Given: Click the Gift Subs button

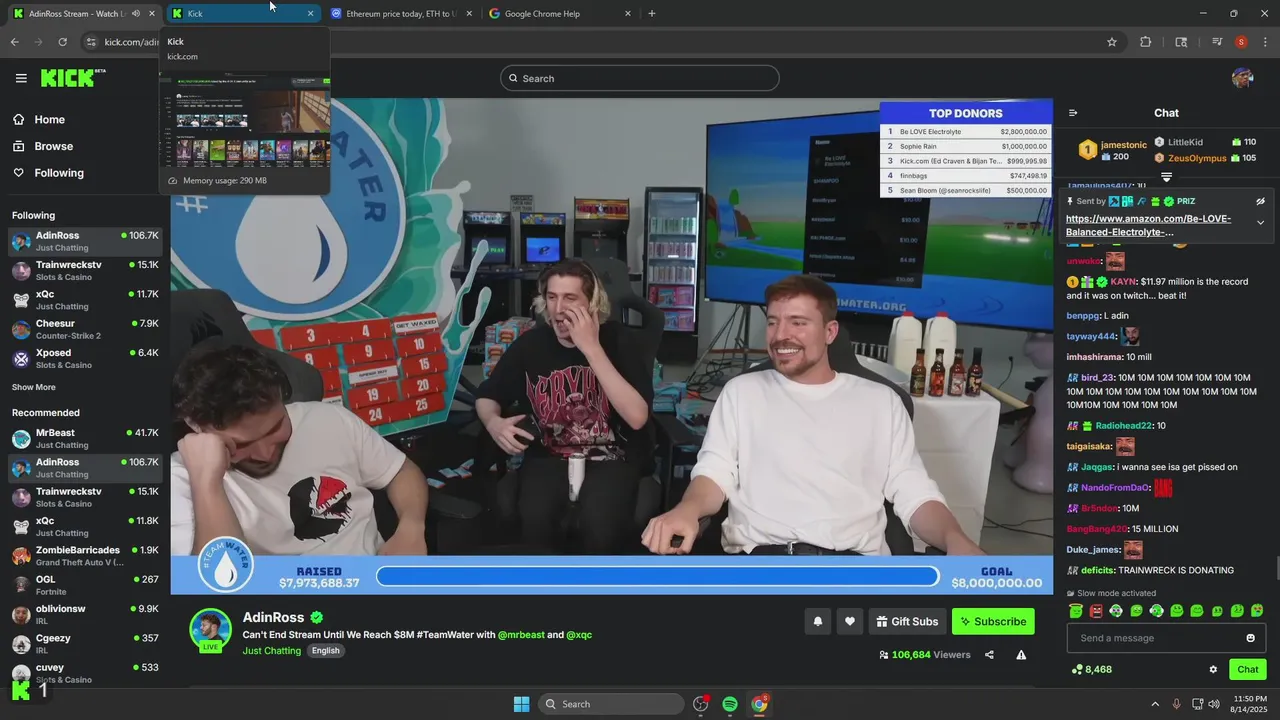Looking at the screenshot, I should pos(907,622).
